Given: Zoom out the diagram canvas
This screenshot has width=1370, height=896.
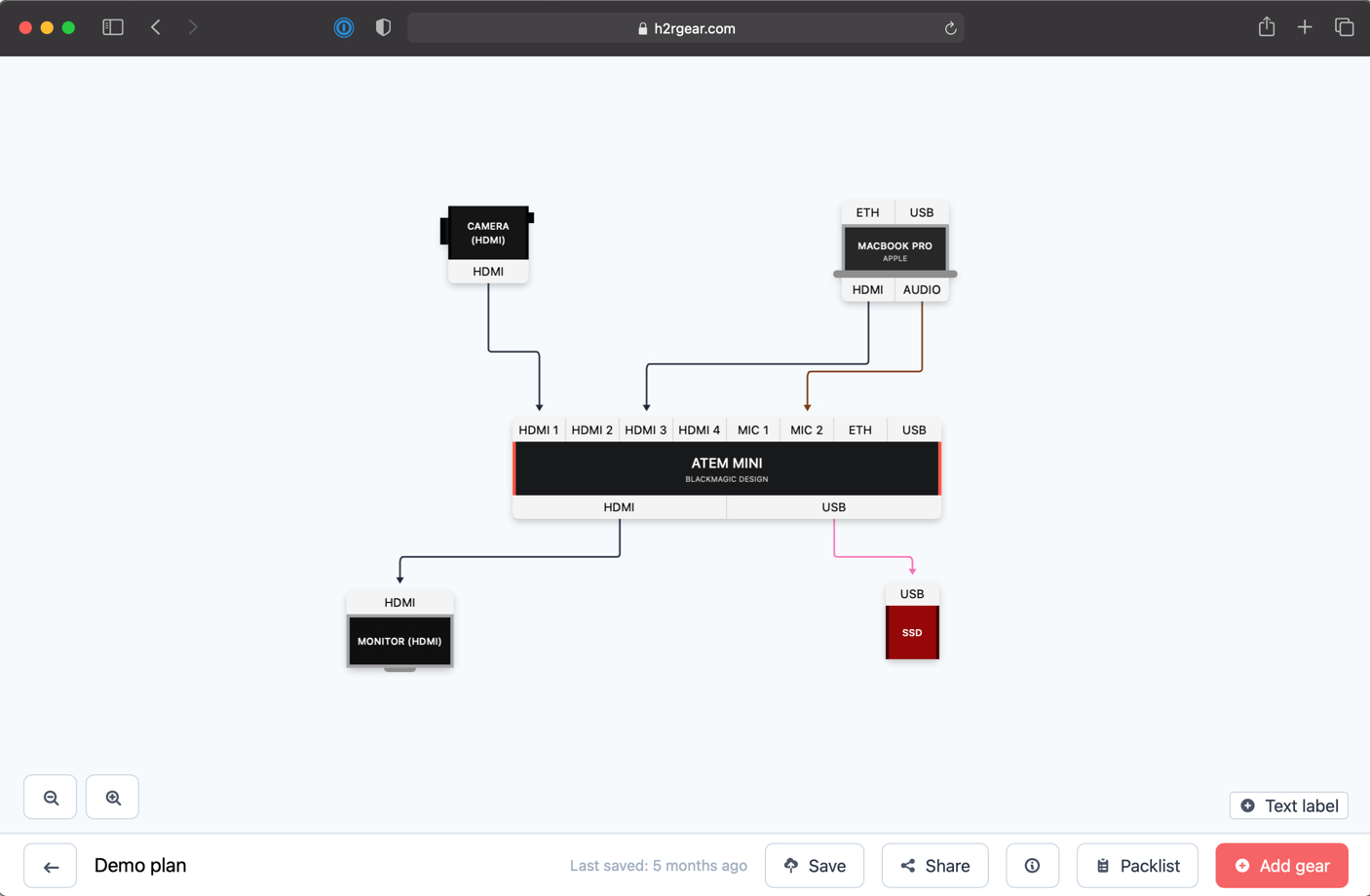Looking at the screenshot, I should 51,798.
